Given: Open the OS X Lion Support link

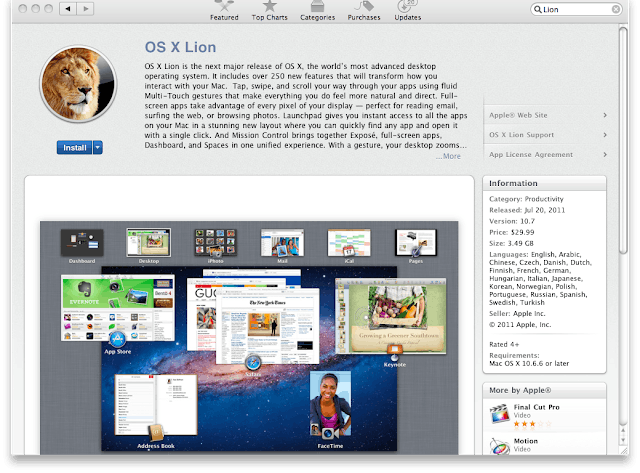Looking at the screenshot, I should point(521,135).
